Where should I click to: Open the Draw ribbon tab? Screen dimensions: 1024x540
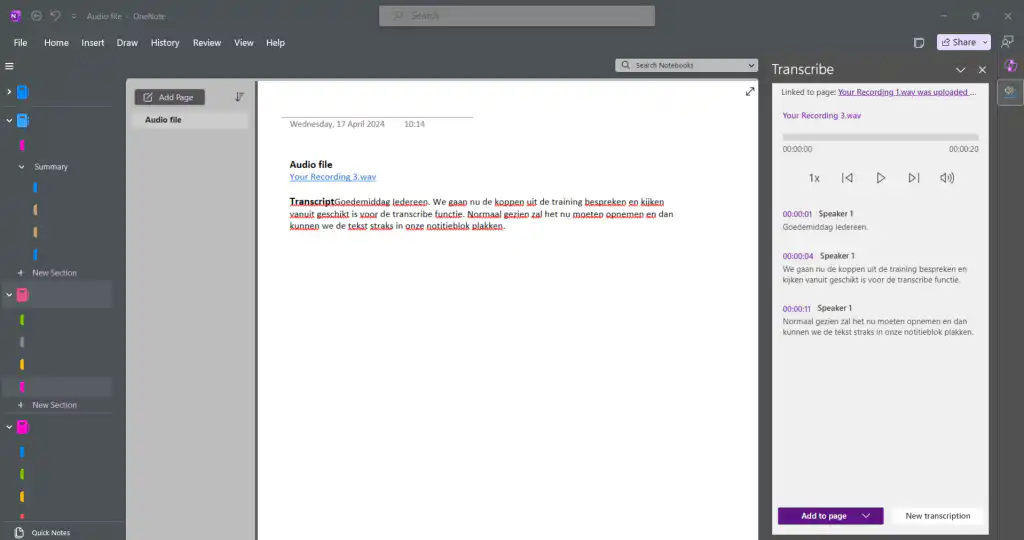click(127, 42)
